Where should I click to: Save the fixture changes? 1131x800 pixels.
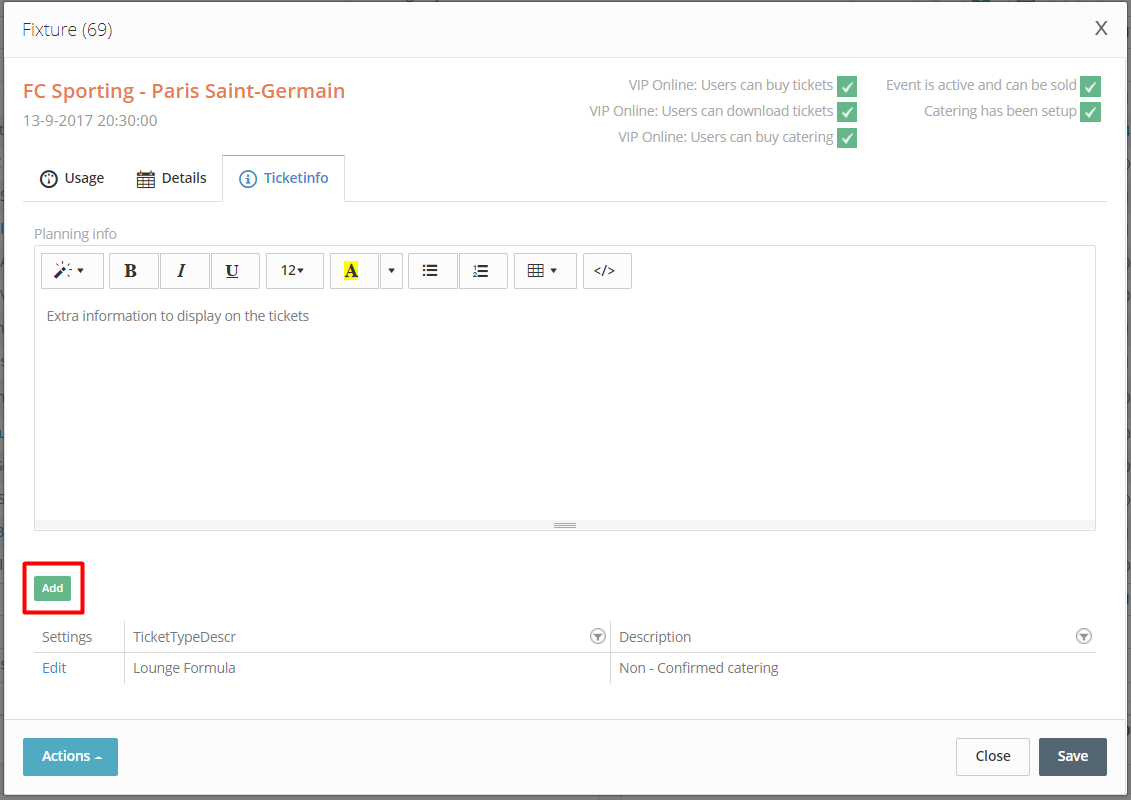(x=1073, y=757)
